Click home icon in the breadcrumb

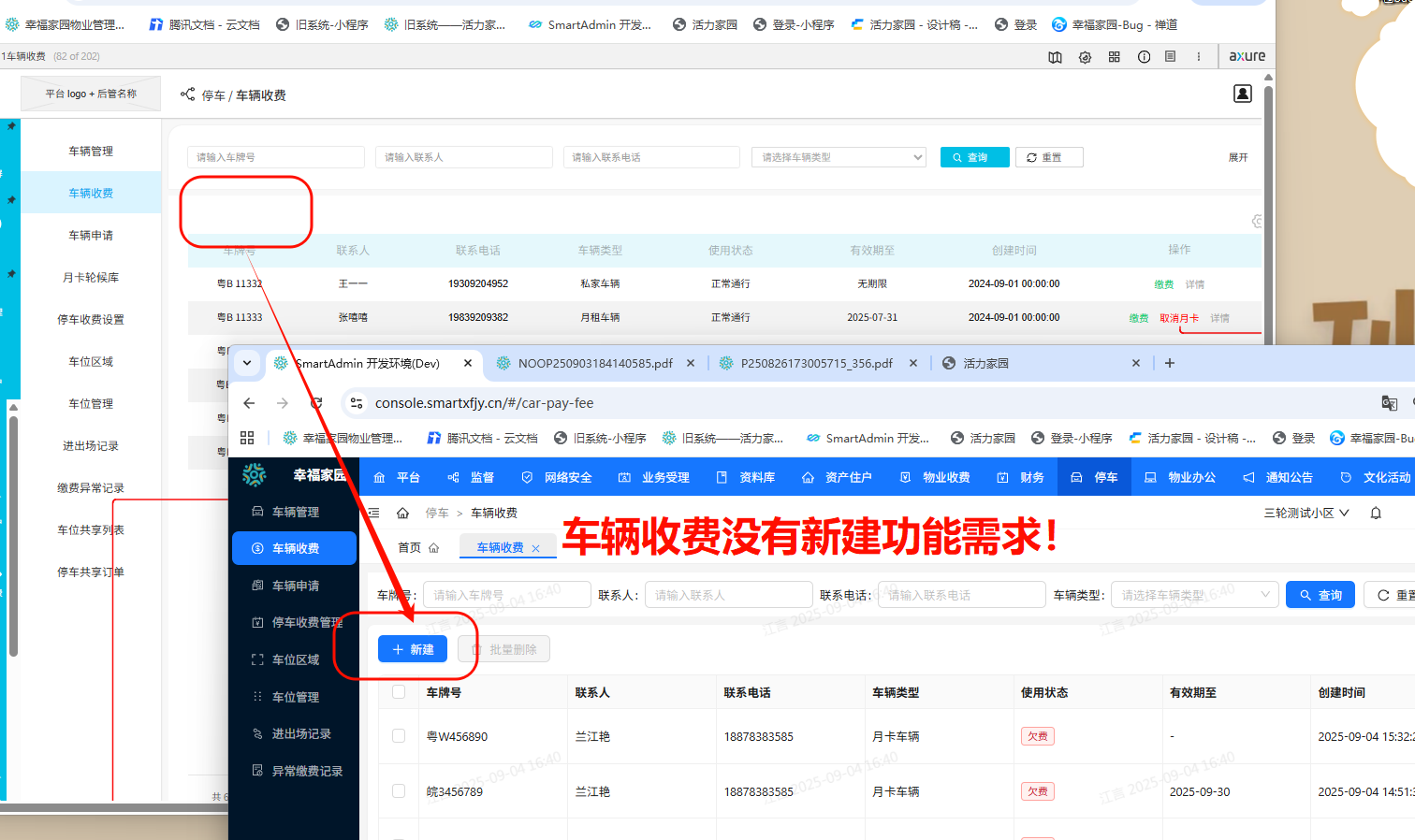[x=402, y=513]
